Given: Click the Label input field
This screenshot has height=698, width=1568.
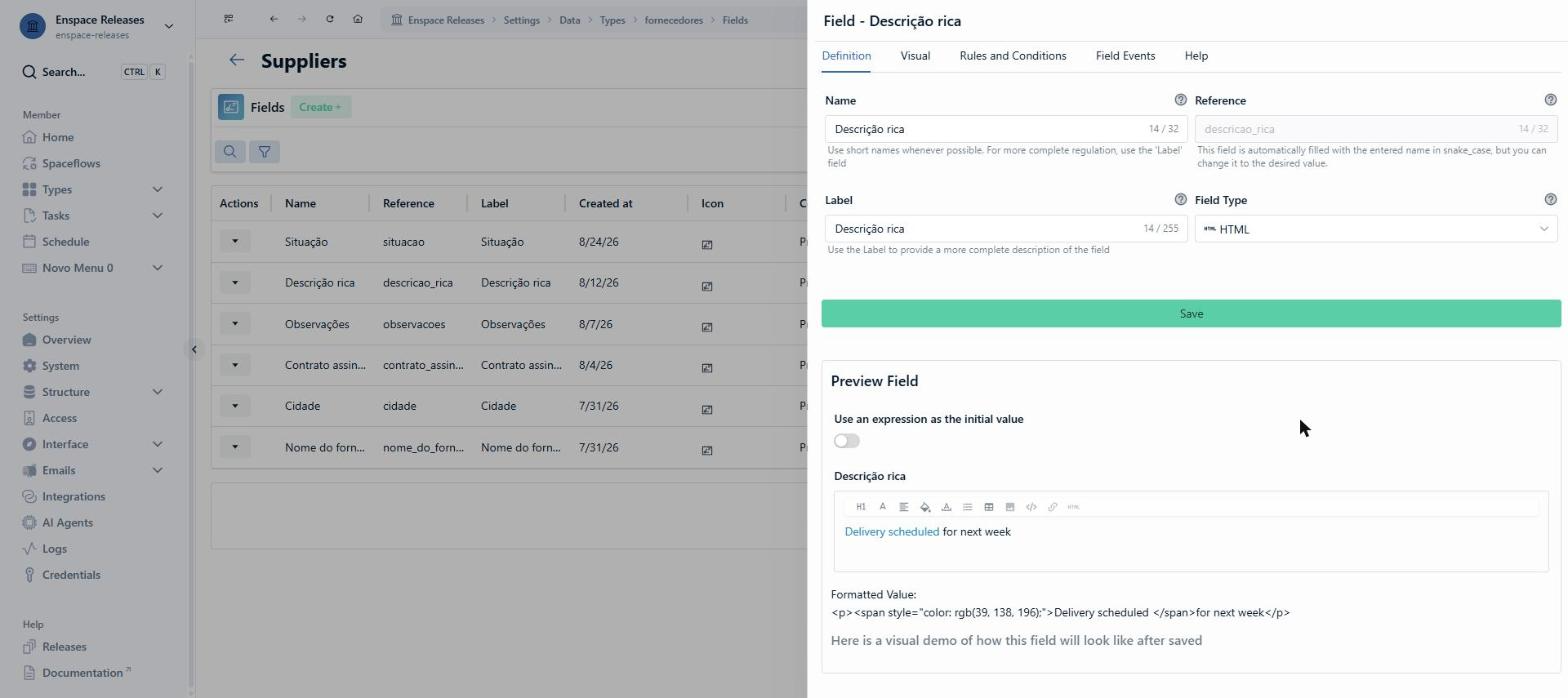Looking at the screenshot, I should (1006, 229).
